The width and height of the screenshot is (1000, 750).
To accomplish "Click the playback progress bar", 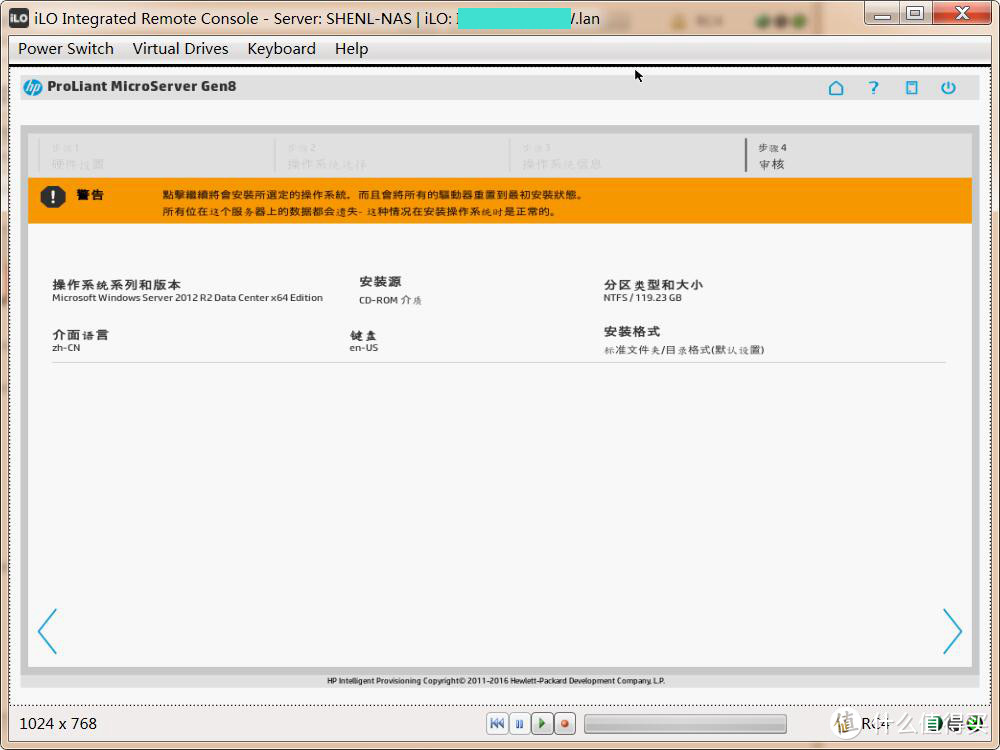I will (x=685, y=723).
